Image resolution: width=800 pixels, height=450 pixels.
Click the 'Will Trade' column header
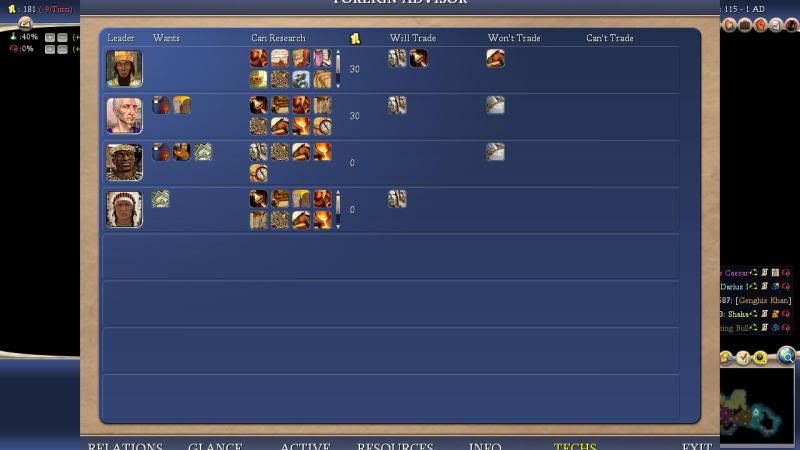tap(413, 38)
